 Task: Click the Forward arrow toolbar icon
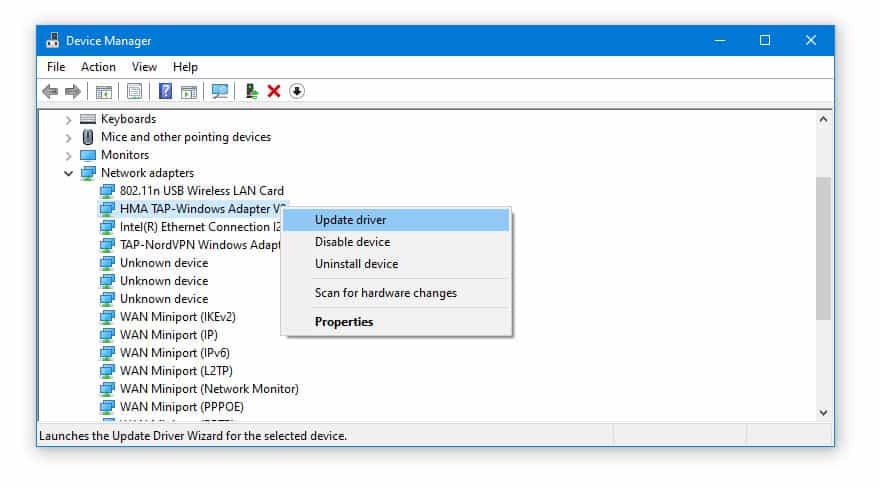tap(73, 91)
